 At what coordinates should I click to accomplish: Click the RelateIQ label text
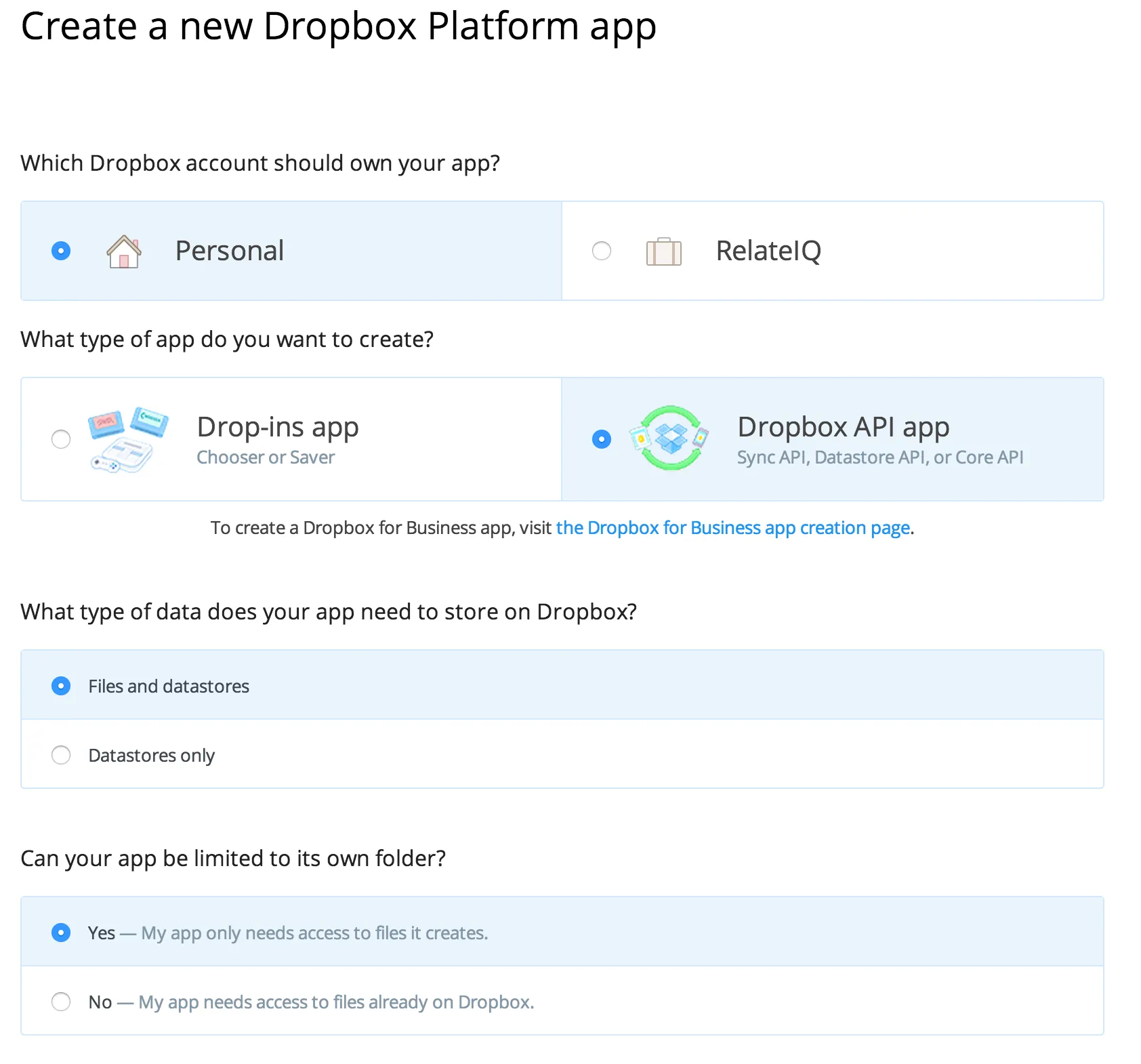coord(768,251)
